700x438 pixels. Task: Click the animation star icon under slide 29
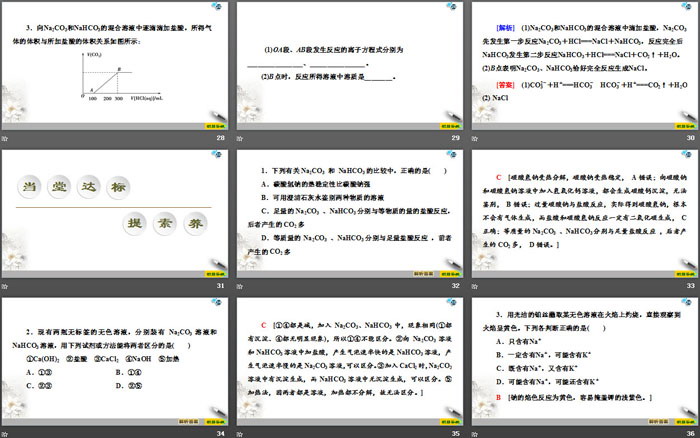[240, 138]
